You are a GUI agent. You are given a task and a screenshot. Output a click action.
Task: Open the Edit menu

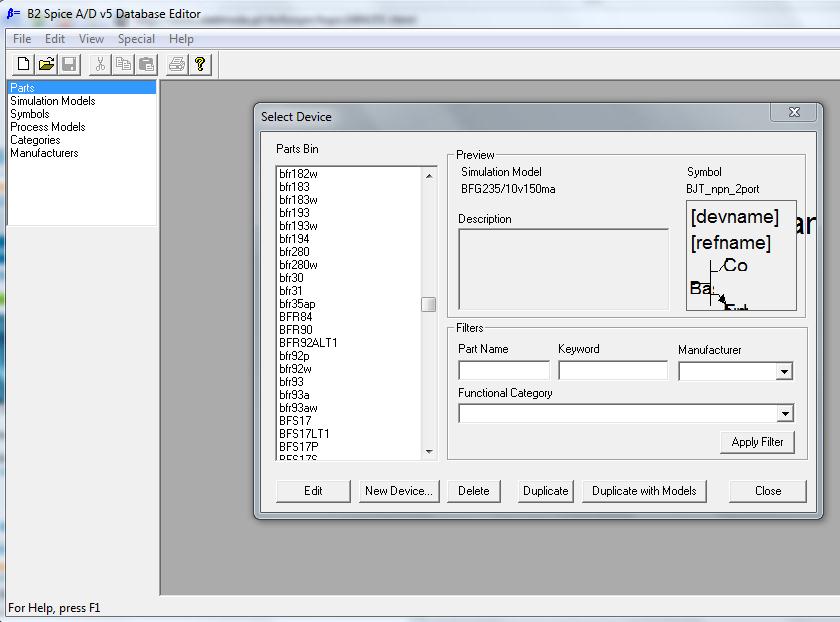click(x=55, y=39)
